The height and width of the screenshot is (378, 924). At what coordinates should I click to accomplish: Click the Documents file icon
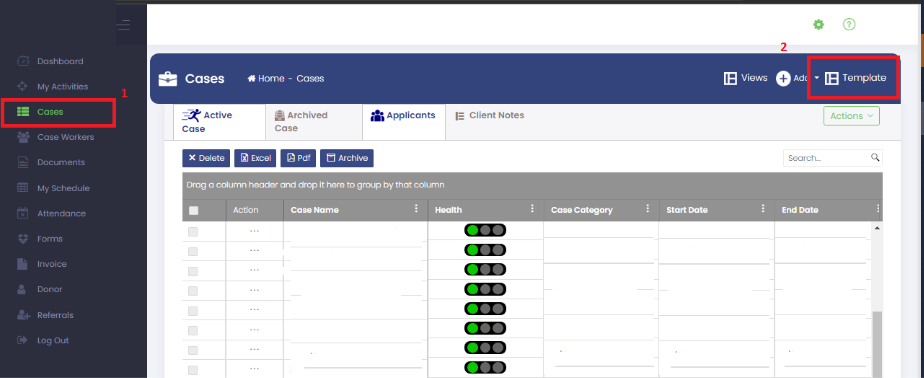[23, 163]
